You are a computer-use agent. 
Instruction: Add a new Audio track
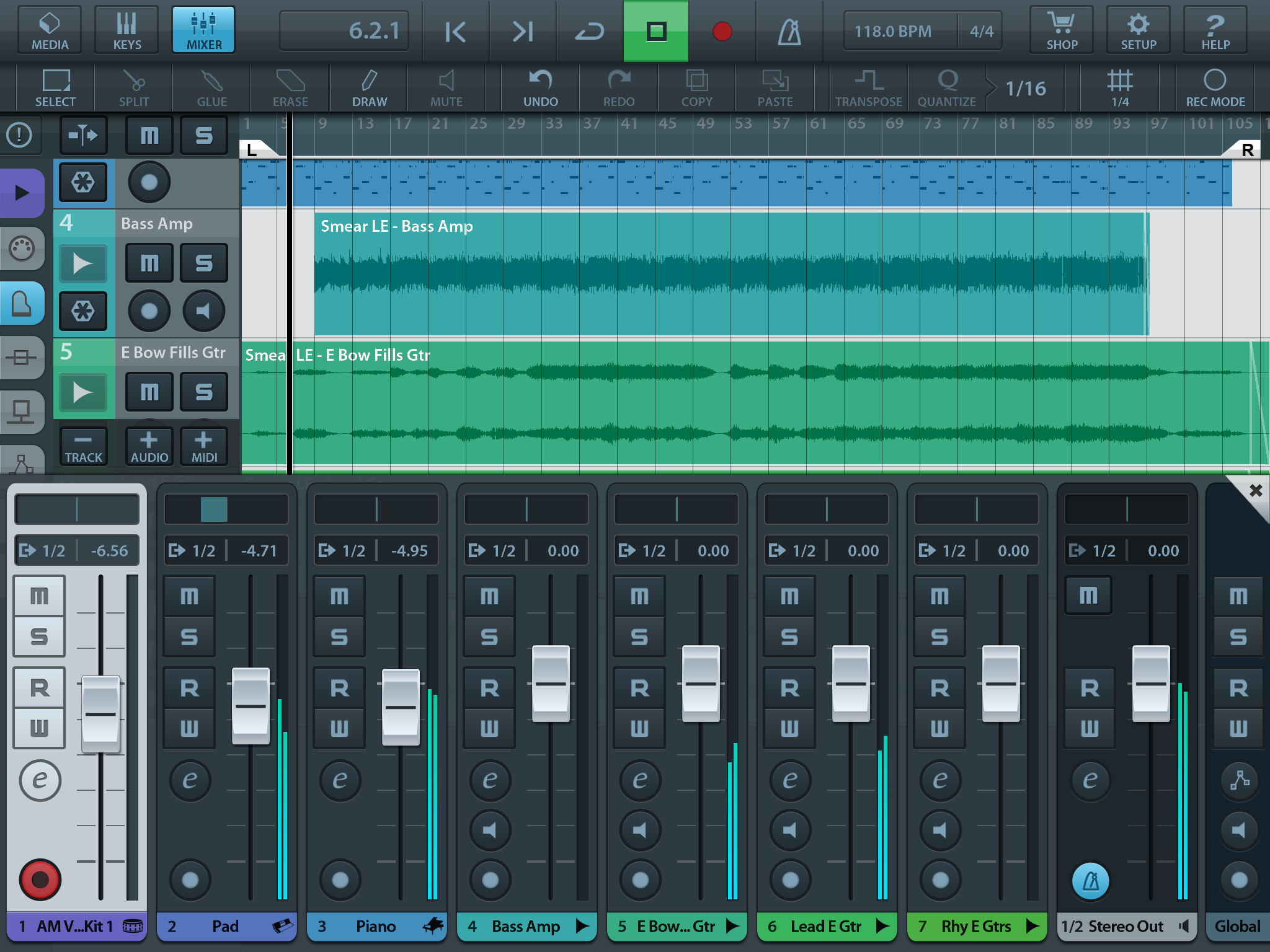(x=149, y=446)
